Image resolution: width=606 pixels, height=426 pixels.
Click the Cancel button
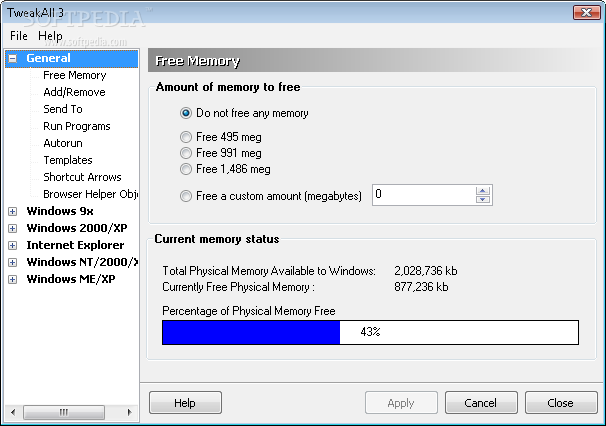pos(481,403)
